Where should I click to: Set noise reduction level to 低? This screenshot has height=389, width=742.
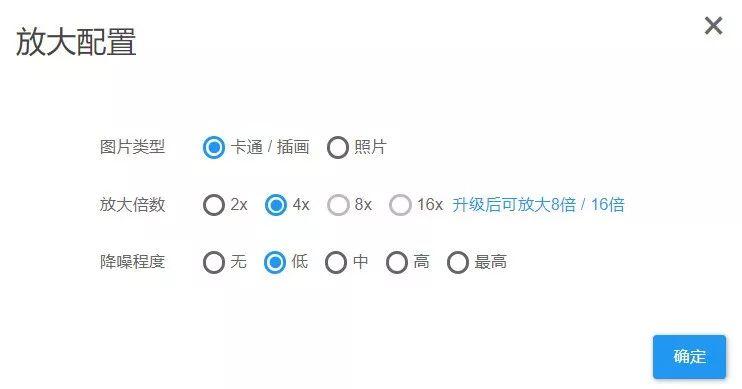click(274, 262)
